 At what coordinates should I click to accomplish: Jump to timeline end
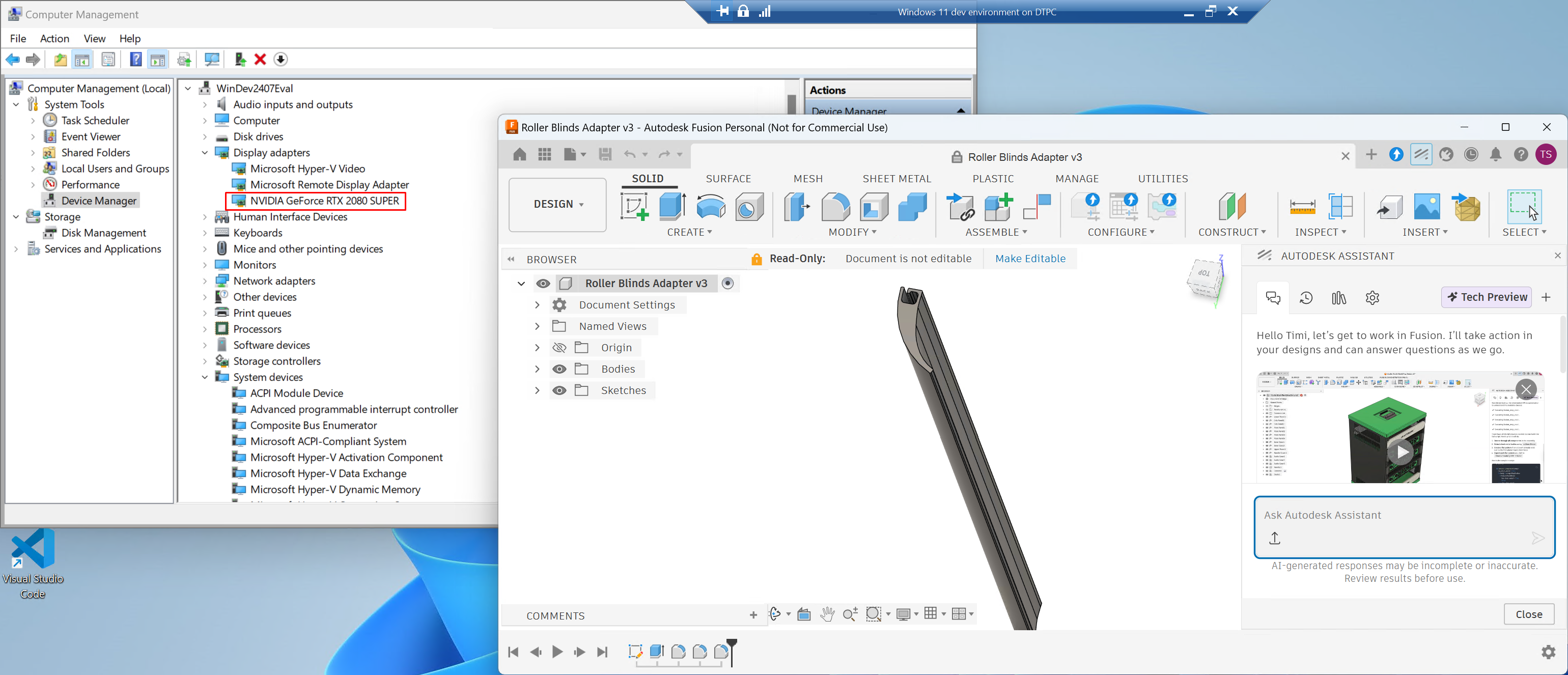point(602,652)
